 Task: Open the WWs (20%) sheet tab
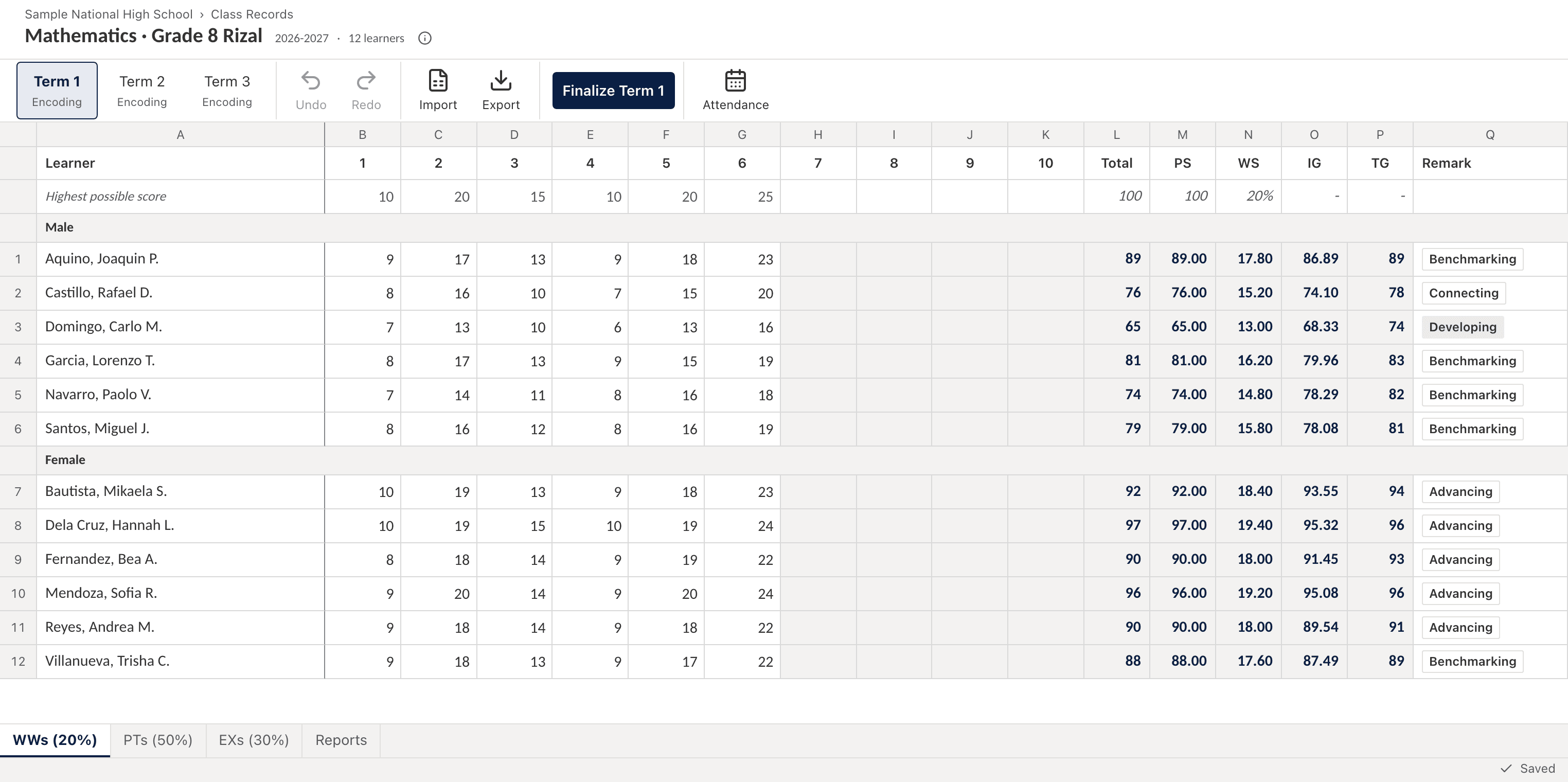pyautogui.click(x=55, y=740)
